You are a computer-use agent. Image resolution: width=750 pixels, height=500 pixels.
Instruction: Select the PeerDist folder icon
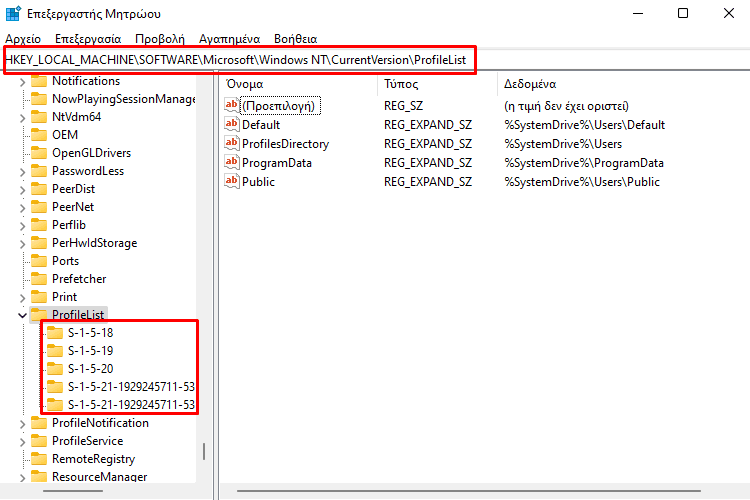39,189
